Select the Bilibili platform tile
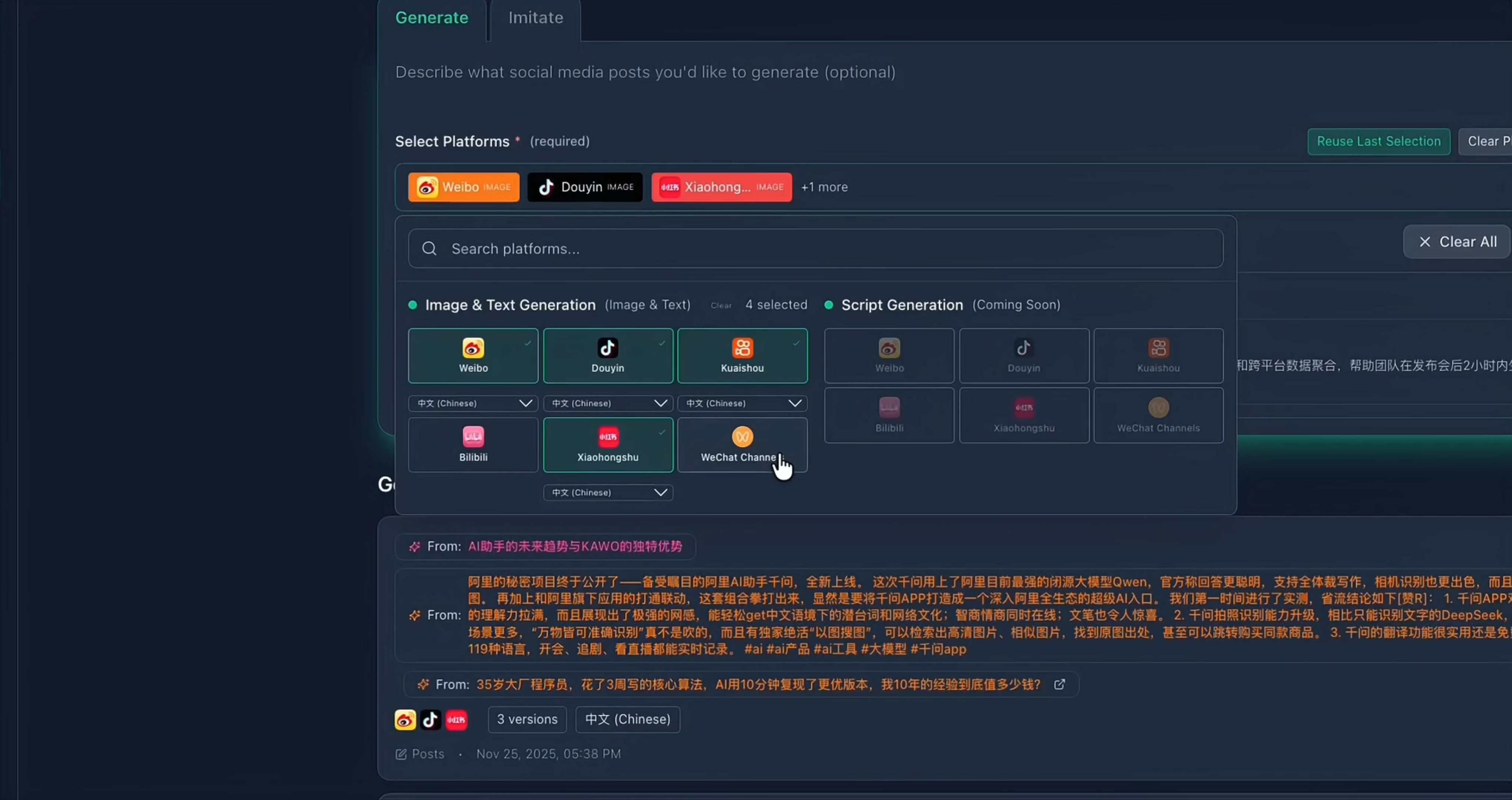1512x800 pixels. click(473, 445)
